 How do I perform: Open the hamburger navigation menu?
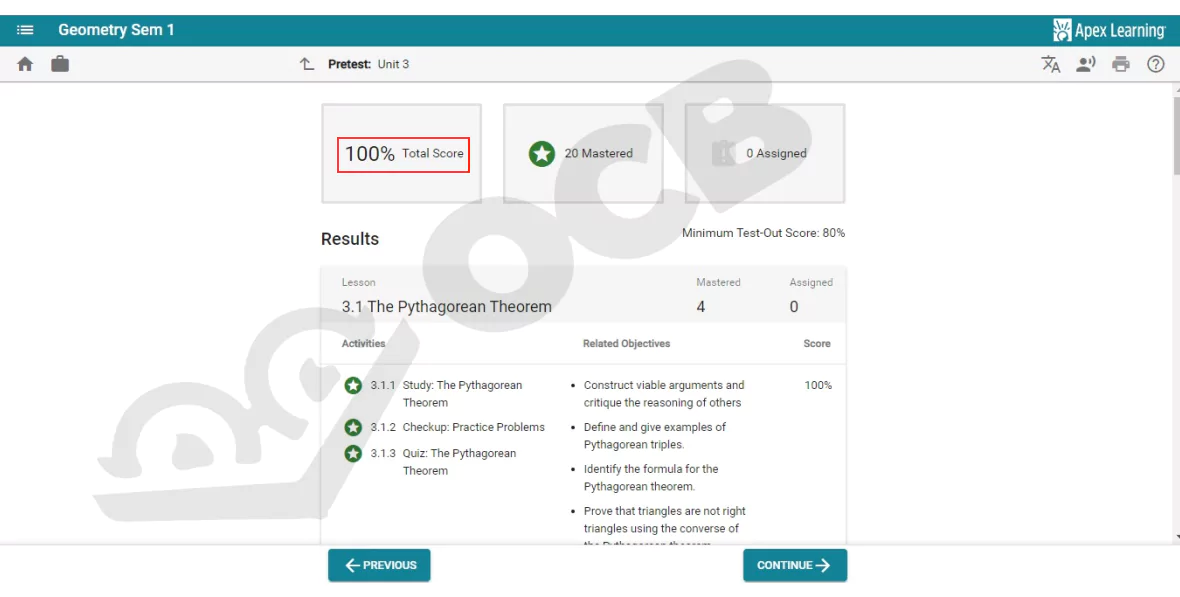click(25, 30)
